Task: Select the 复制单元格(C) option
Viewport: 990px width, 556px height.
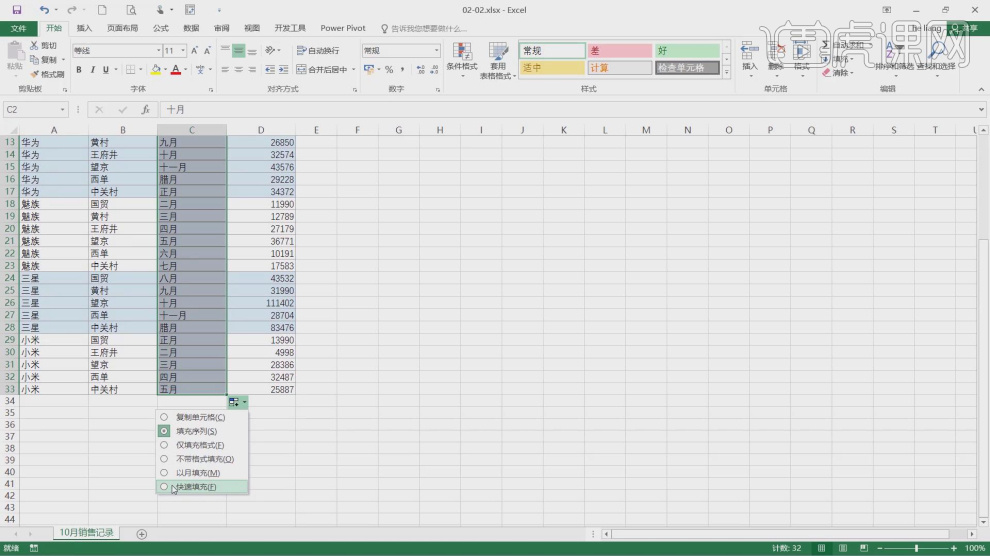Action: 200,417
